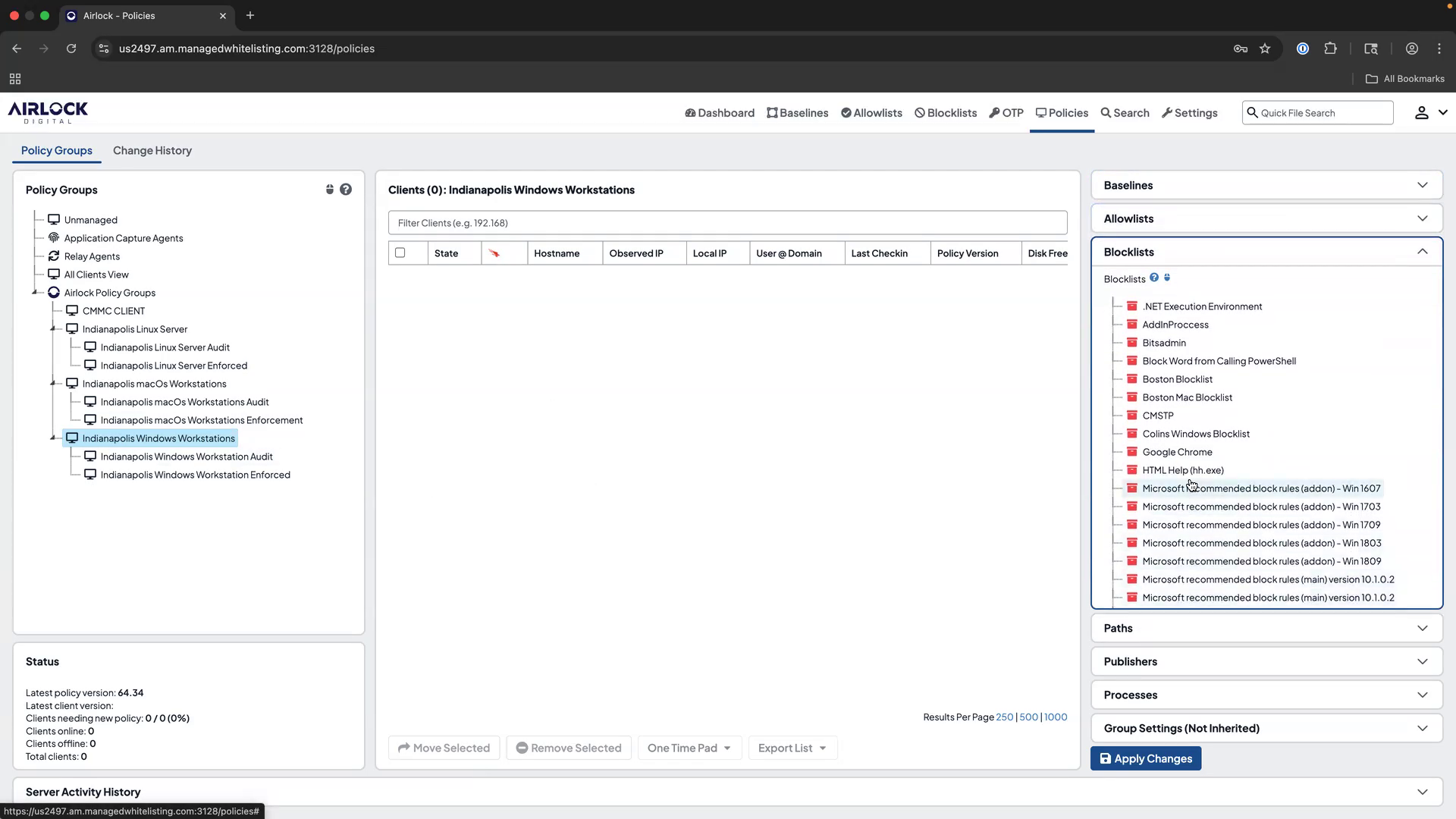Open the One Time Pad dropdown
Image resolution: width=1456 pixels, height=819 pixels.
[x=689, y=747]
